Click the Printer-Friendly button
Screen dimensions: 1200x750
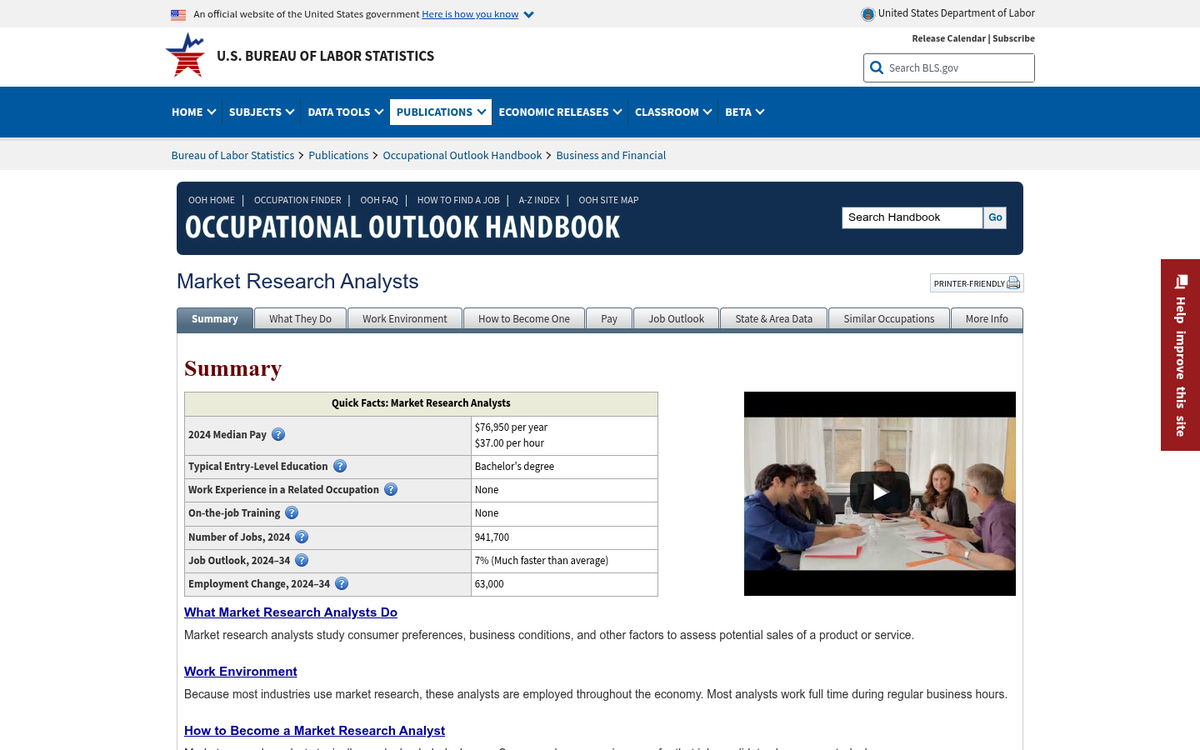(x=976, y=283)
